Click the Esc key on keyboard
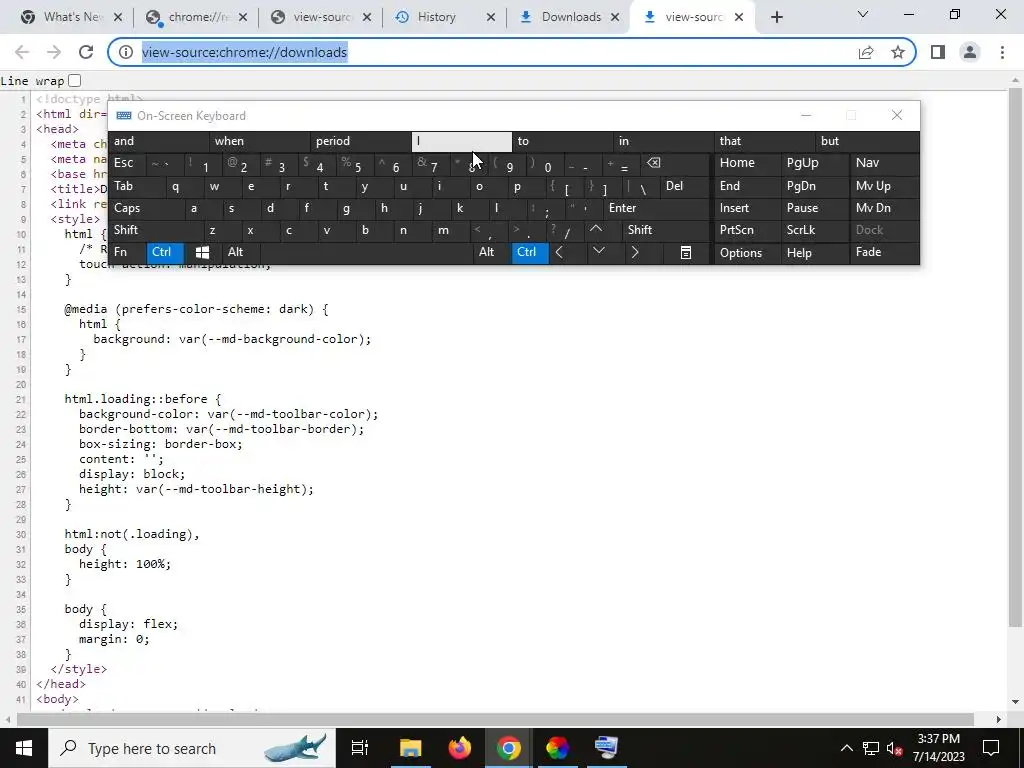The height and width of the screenshot is (768, 1024). tap(127, 163)
